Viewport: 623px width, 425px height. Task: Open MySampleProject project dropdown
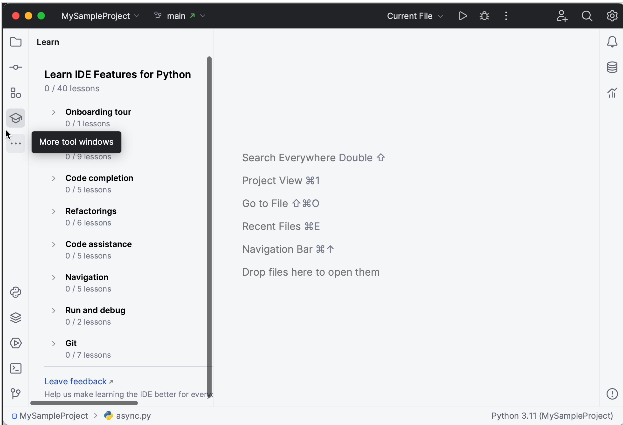point(100,16)
